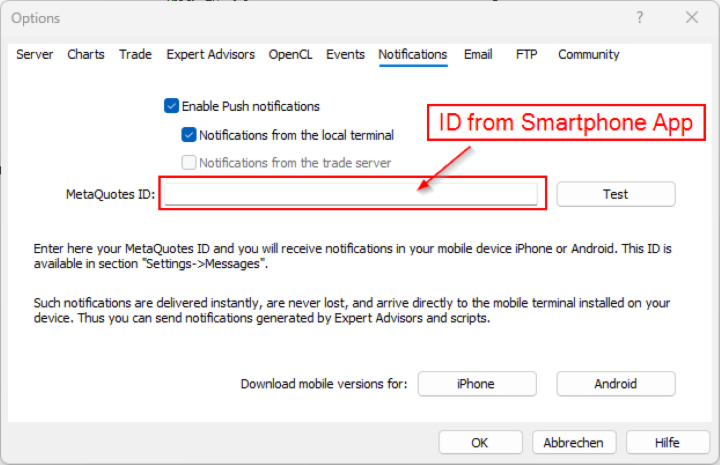Tick Notifications from the trade server checkbox
720x465 pixels.
coord(189,162)
